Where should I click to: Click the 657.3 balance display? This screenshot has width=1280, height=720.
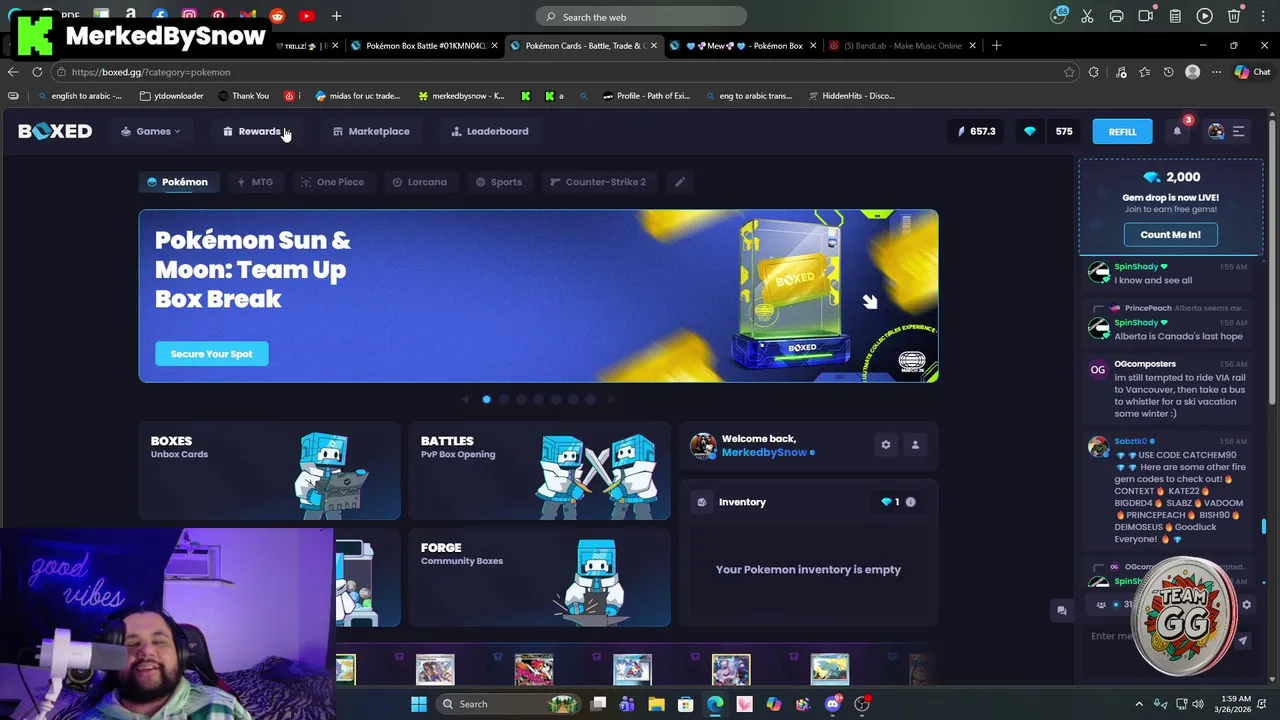[x=977, y=131]
